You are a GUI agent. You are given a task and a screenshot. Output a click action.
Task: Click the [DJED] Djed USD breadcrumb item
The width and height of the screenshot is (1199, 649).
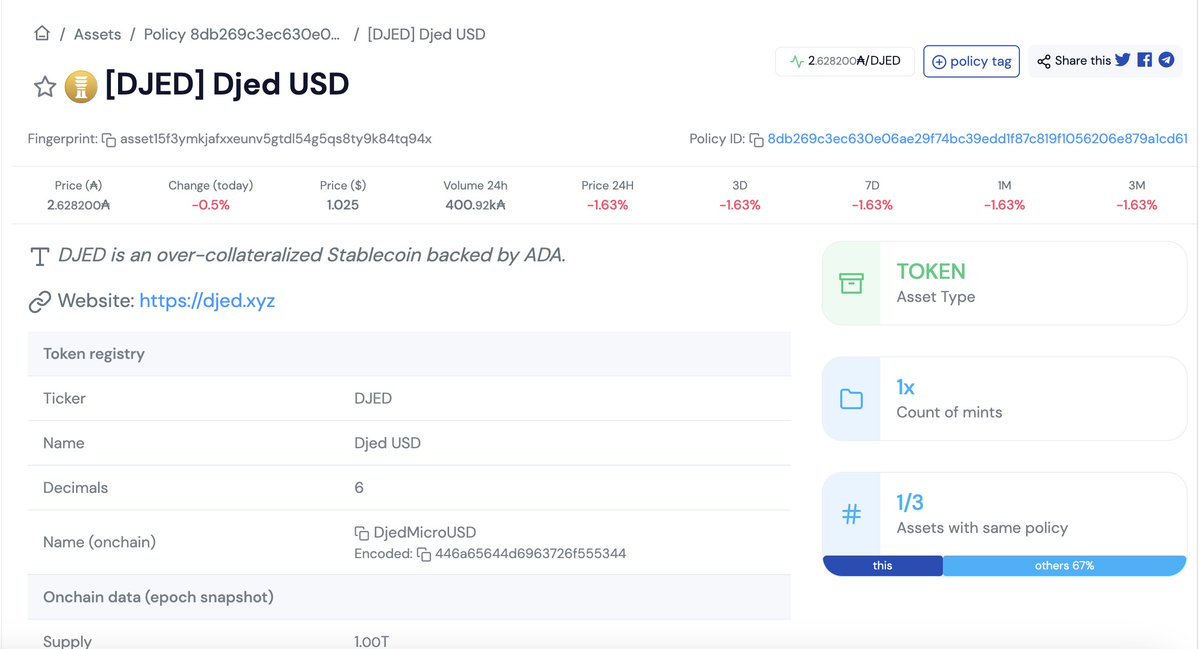426,34
